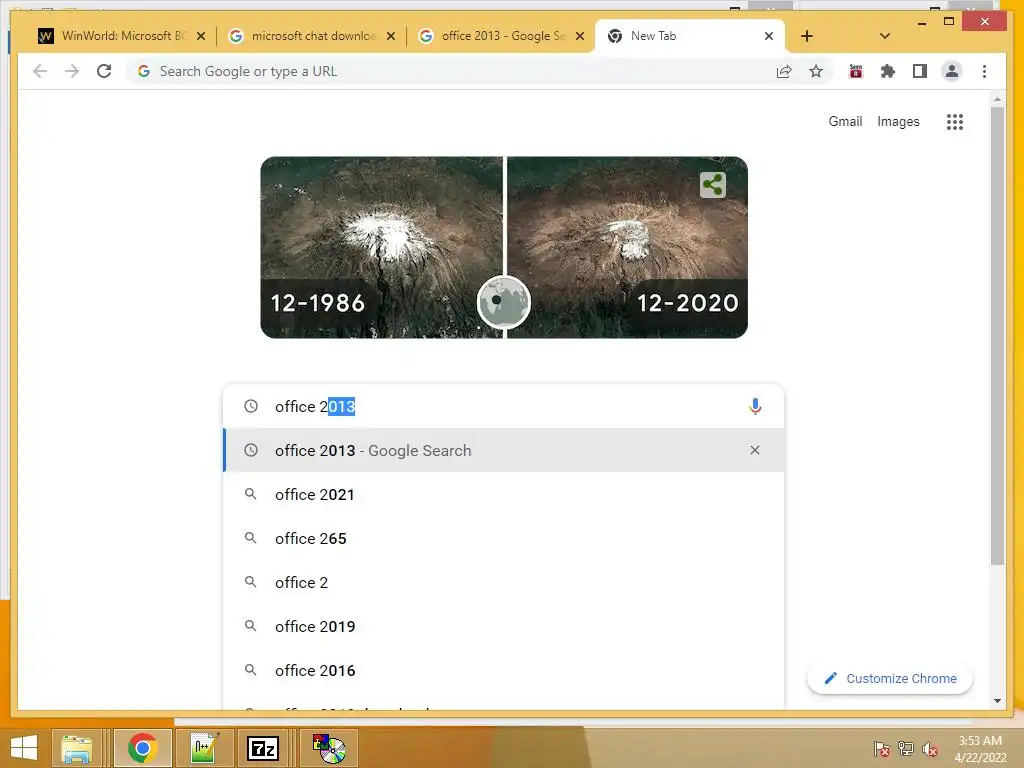Viewport: 1024px width, 768px height.
Task: Reload the current page
Action: (x=104, y=71)
